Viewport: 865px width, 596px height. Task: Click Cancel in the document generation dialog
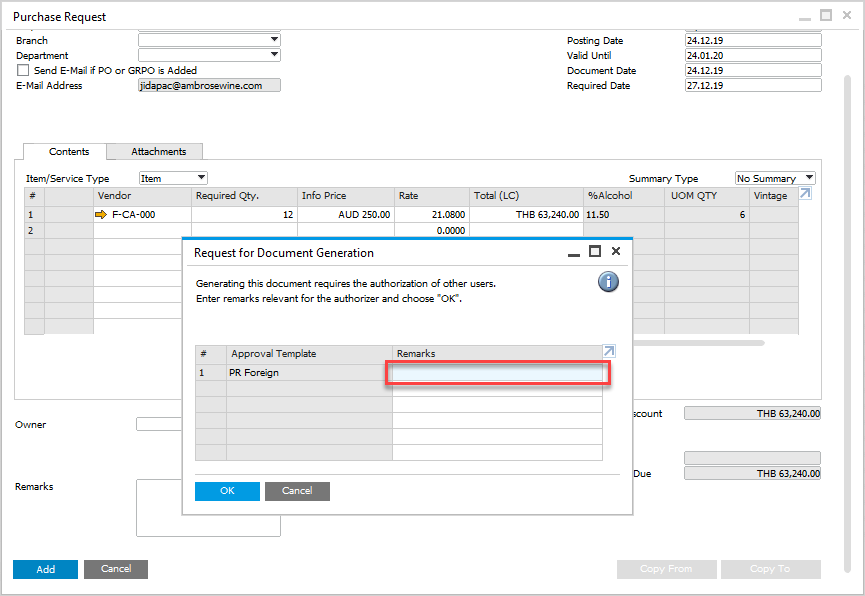(x=297, y=491)
